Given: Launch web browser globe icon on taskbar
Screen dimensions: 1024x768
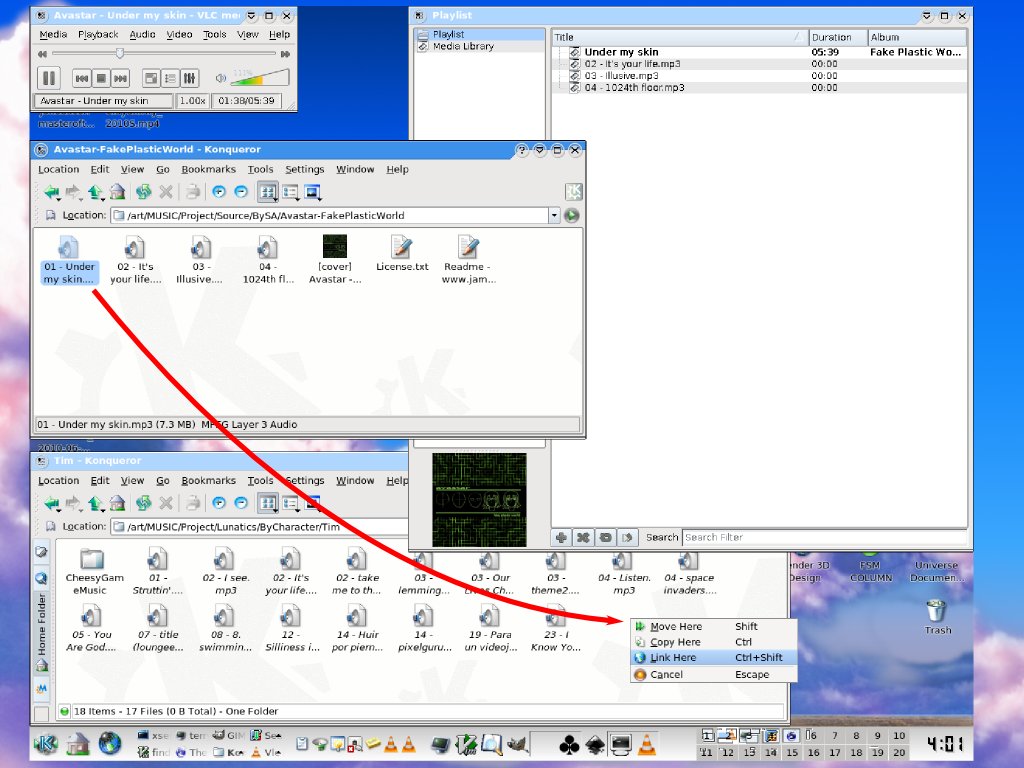Looking at the screenshot, I should point(110,743).
